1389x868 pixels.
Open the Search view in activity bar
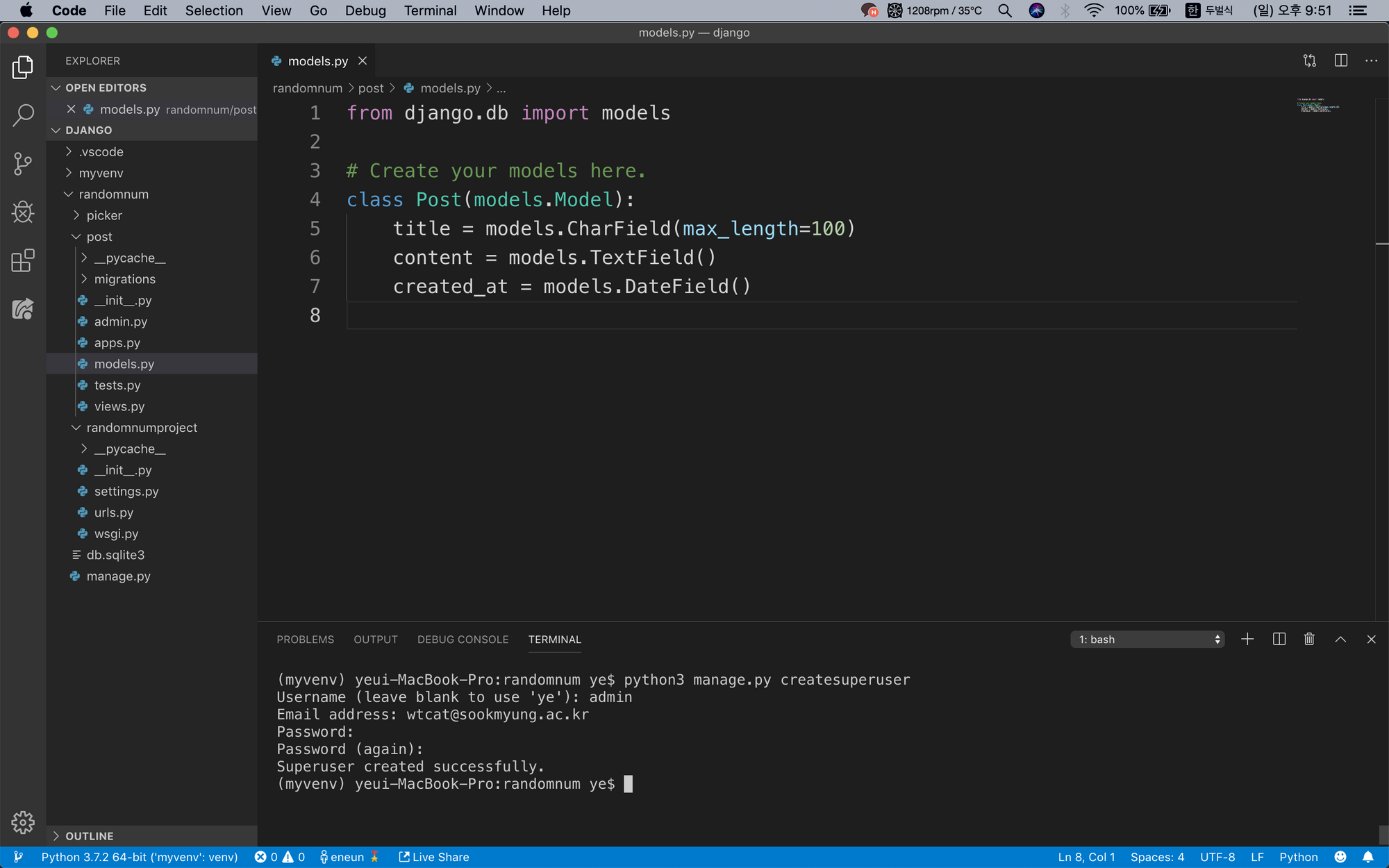23,115
